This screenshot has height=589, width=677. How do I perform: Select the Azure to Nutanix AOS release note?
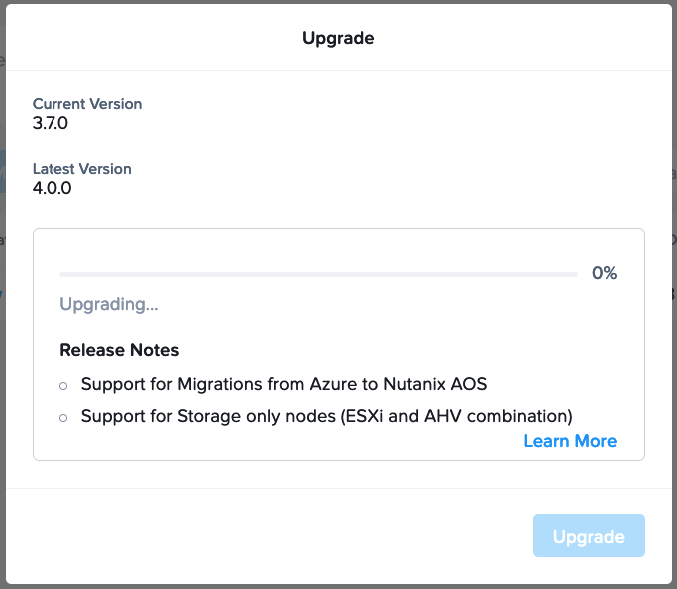click(284, 384)
